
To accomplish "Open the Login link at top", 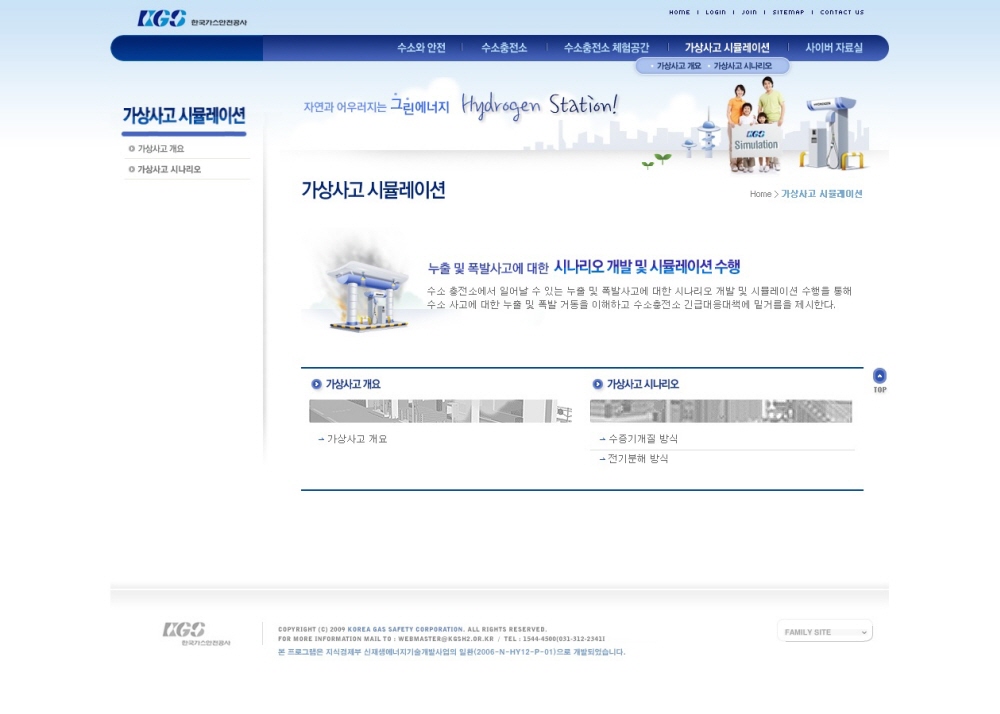I will (x=715, y=13).
